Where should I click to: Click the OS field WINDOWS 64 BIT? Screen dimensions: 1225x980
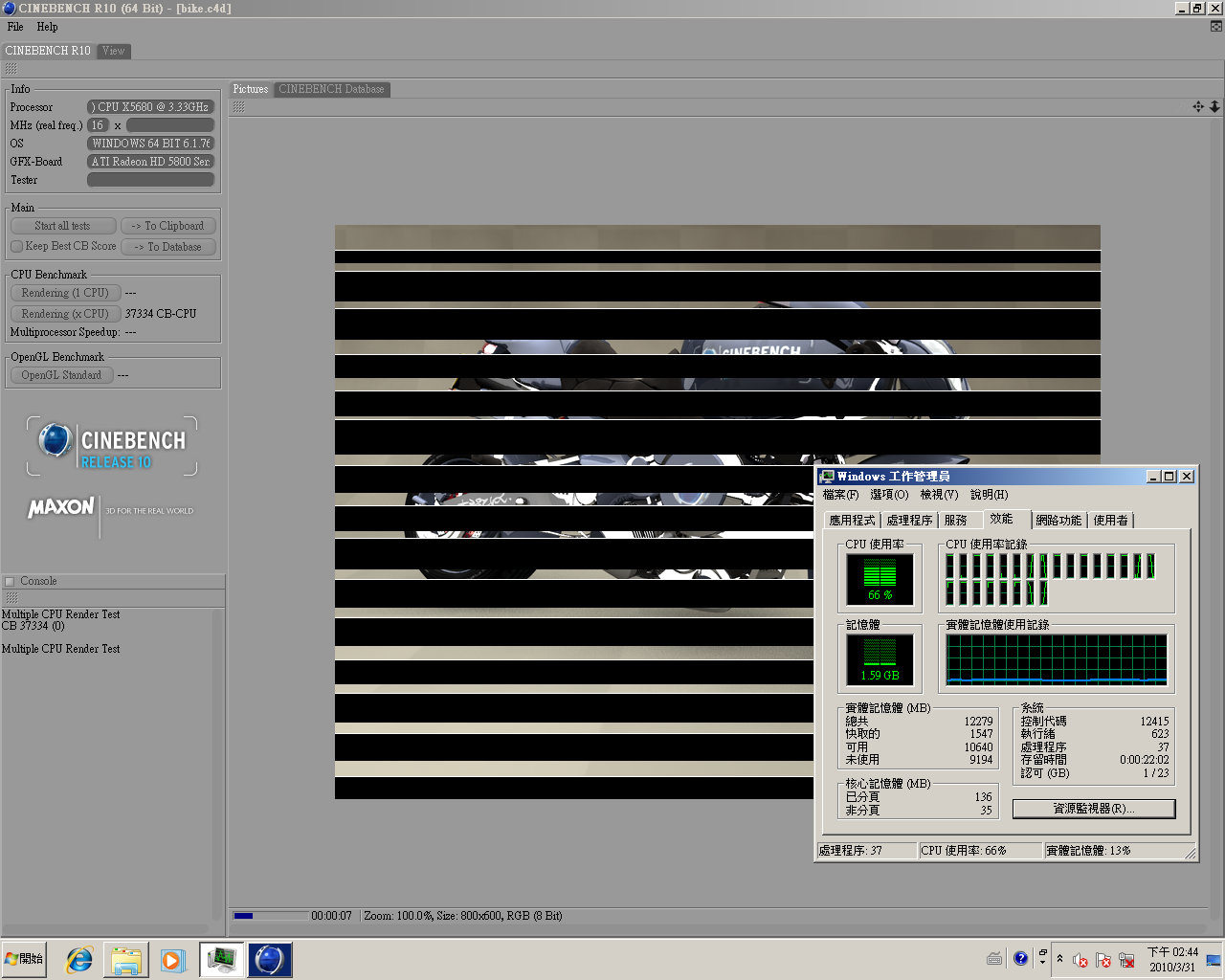click(150, 144)
